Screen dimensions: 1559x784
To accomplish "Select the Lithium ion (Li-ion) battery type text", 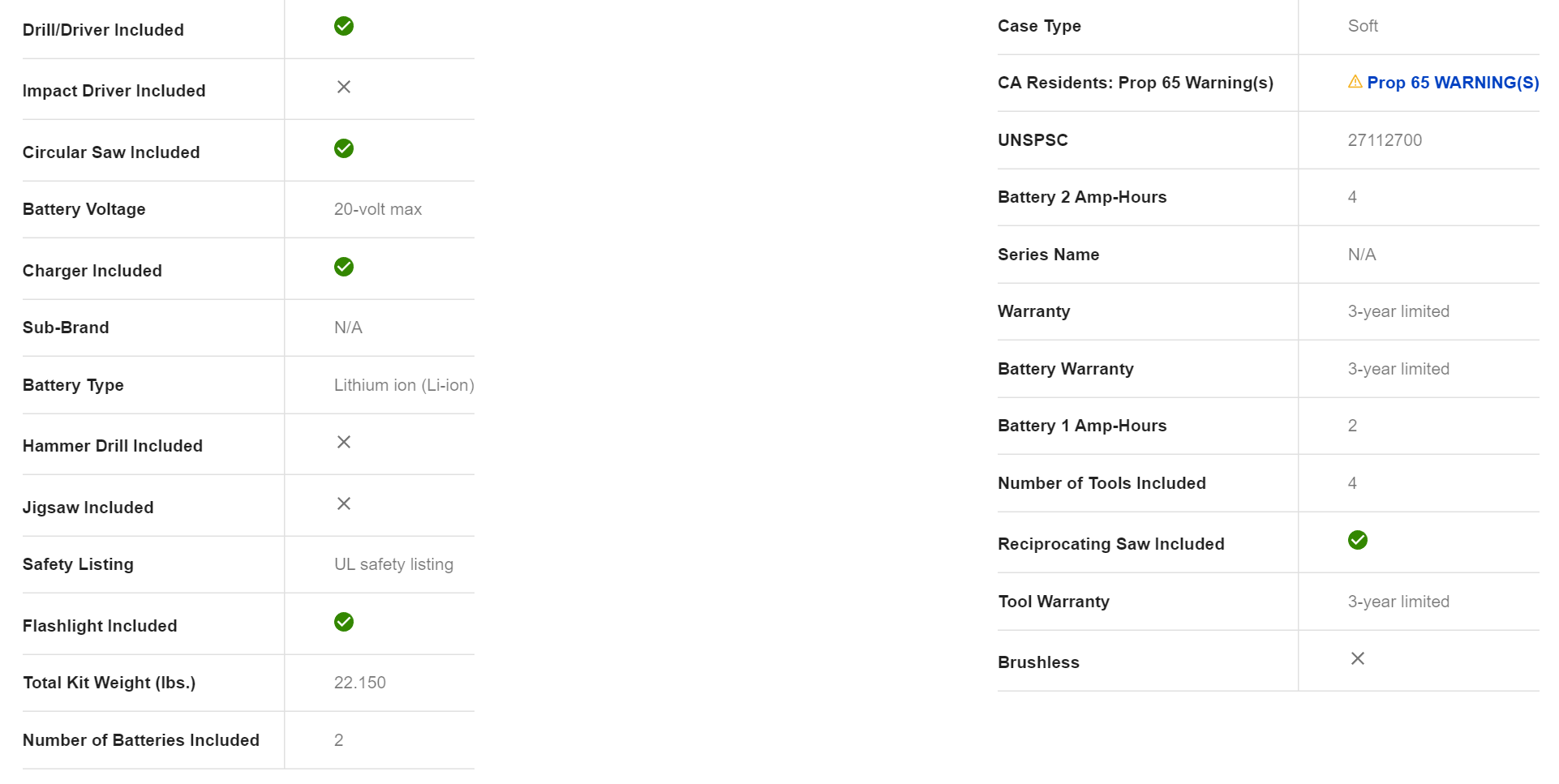I will coord(404,385).
